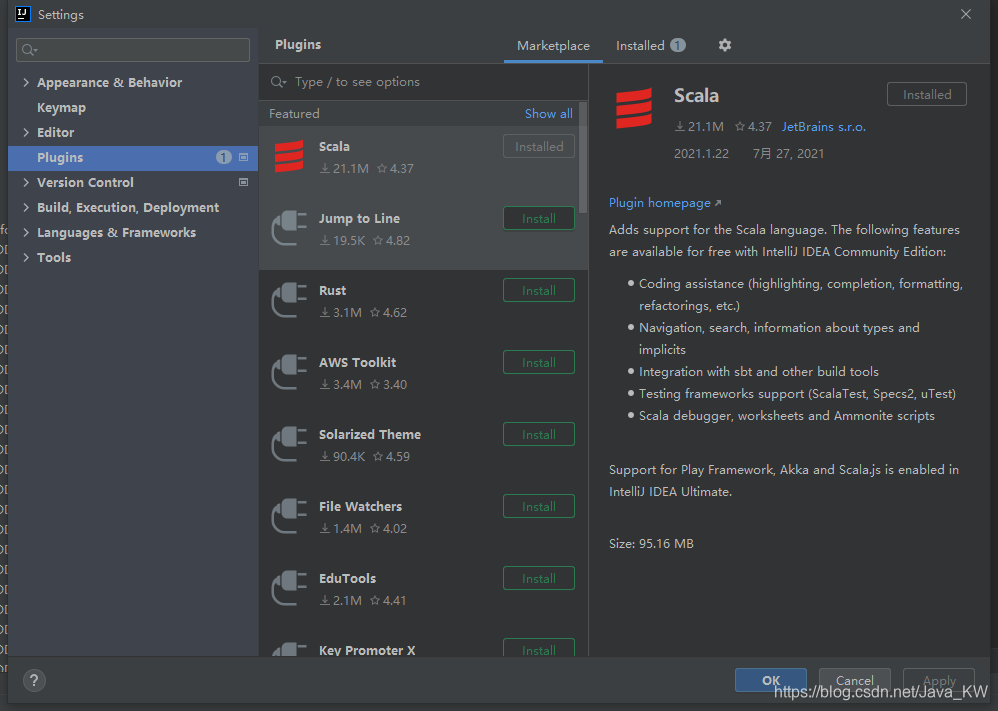Select the EduTools plugin name
The height and width of the screenshot is (711, 998).
pyautogui.click(x=347, y=578)
